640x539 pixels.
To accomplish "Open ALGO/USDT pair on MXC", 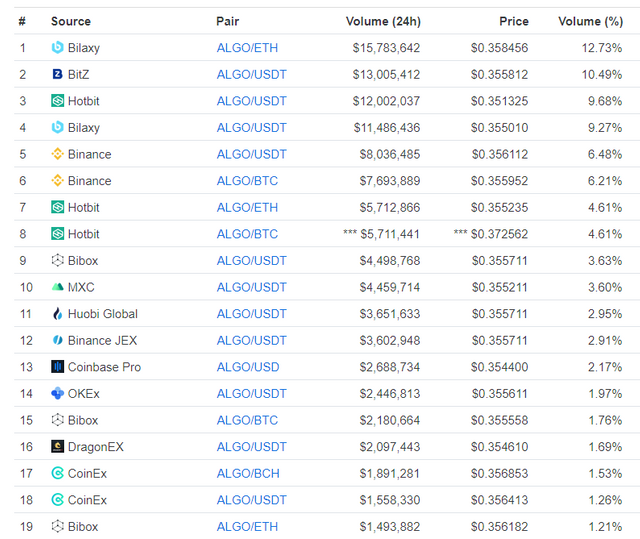I will pos(251,287).
